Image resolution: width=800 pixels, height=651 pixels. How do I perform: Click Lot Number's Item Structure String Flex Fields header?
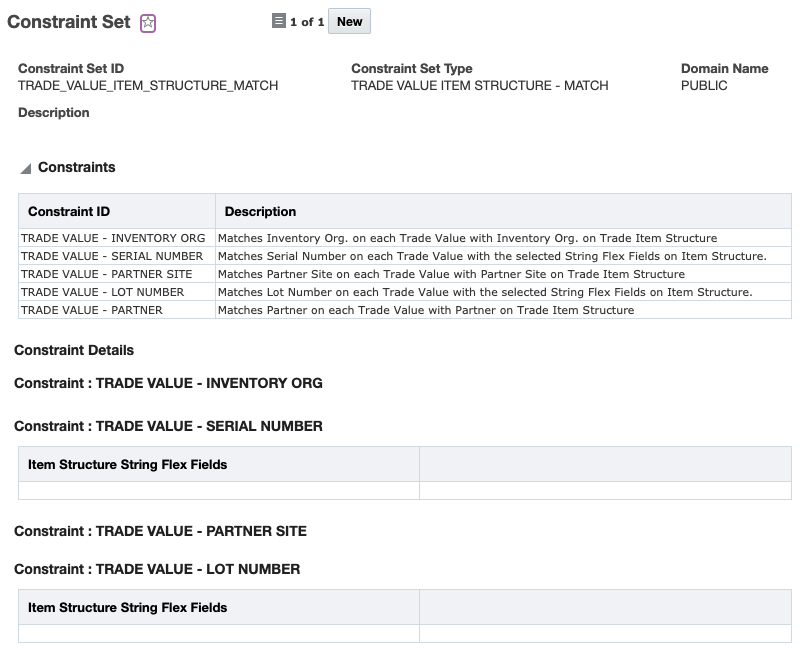pyautogui.click(x=127, y=608)
